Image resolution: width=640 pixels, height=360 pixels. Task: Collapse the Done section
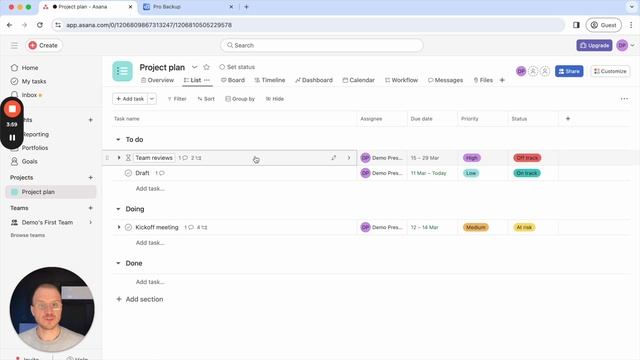click(118, 263)
